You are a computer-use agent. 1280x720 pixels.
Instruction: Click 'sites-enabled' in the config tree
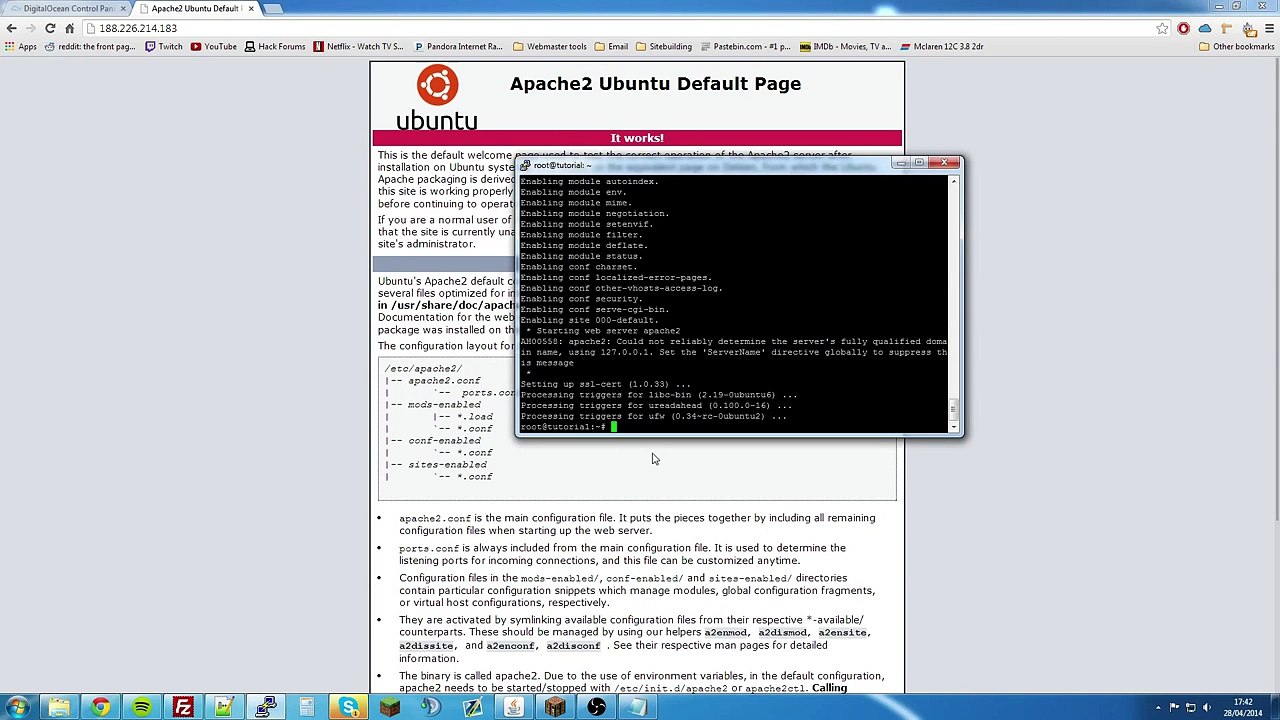(x=447, y=465)
